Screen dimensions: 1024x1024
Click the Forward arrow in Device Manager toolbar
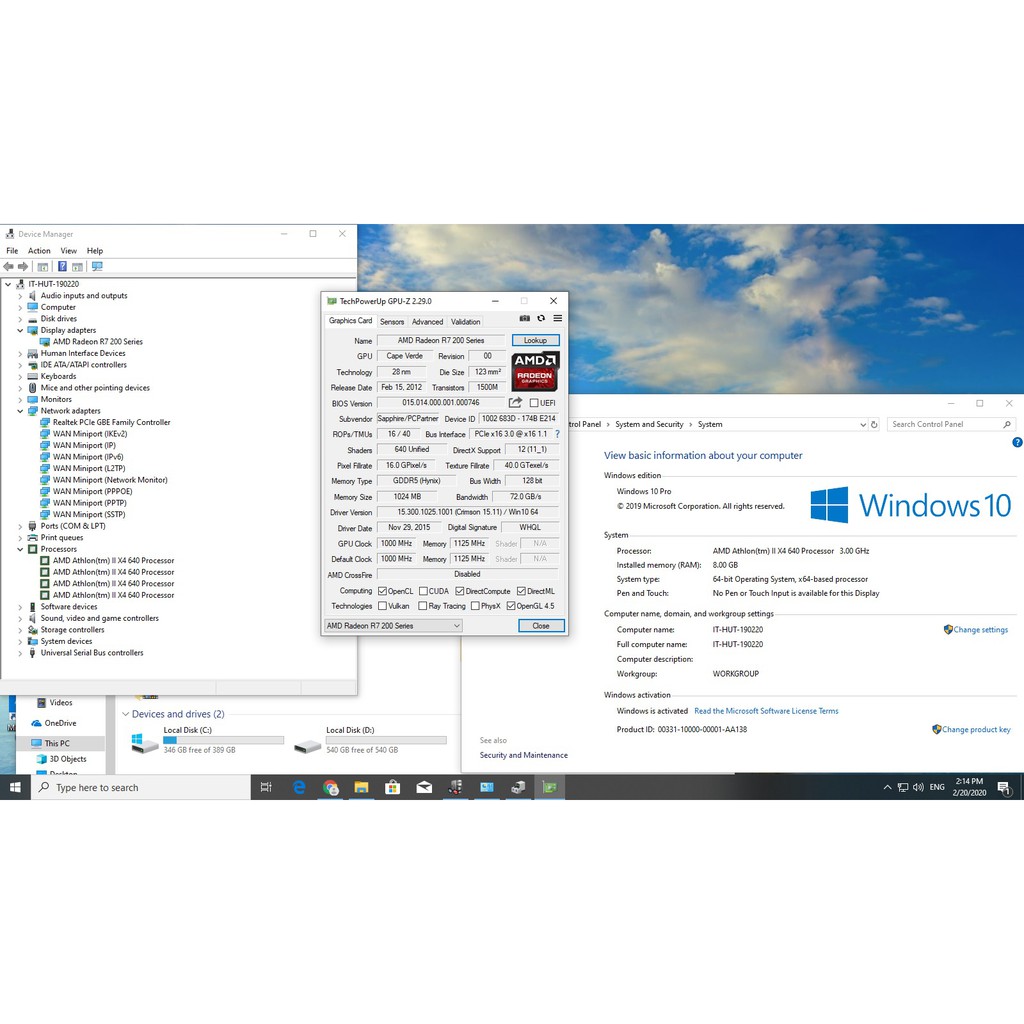pos(23,266)
